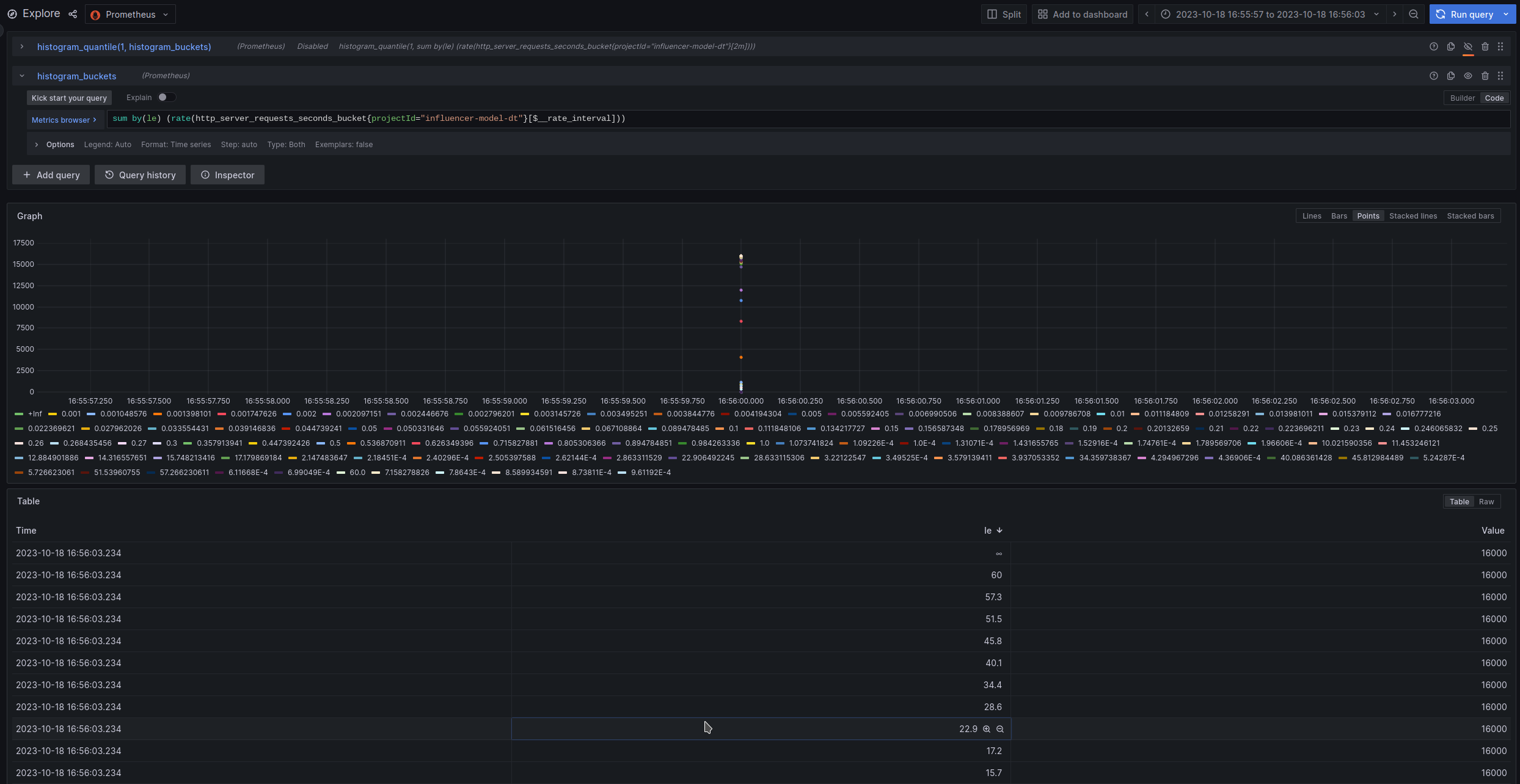Viewport: 1520px width, 784px height.
Task: Duplicate the histogram_buckets query
Action: [x=1450, y=76]
